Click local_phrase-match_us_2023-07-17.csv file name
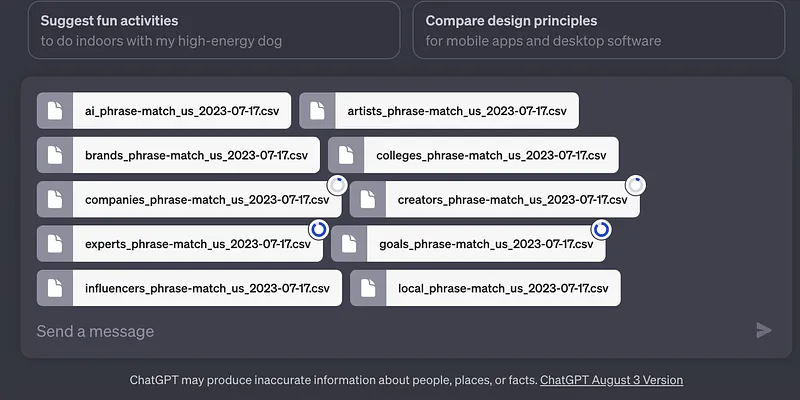 click(504, 289)
